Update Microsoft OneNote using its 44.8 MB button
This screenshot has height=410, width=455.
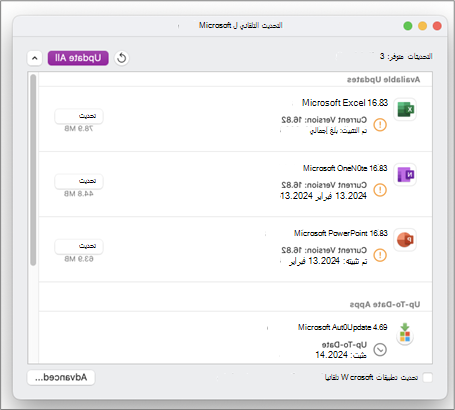tap(79, 181)
